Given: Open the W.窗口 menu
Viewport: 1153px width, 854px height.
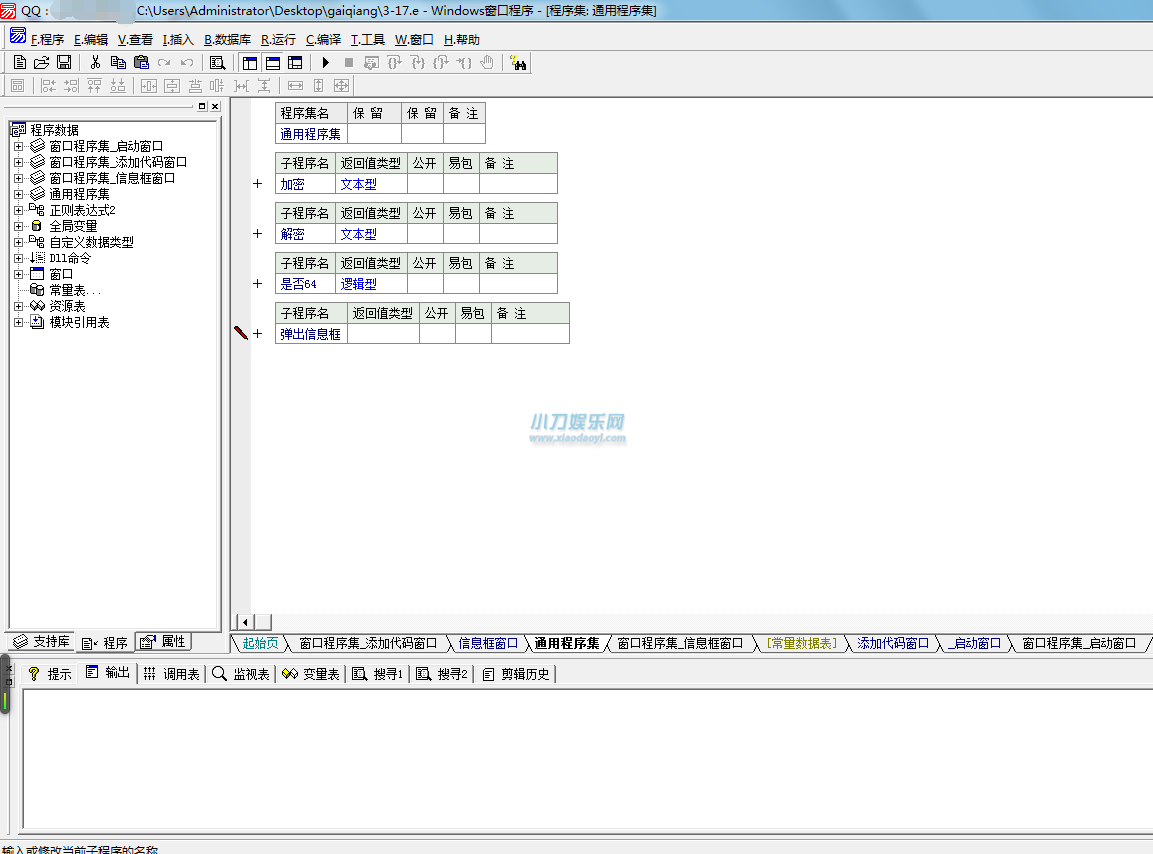Looking at the screenshot, I should tap(414, 40).
